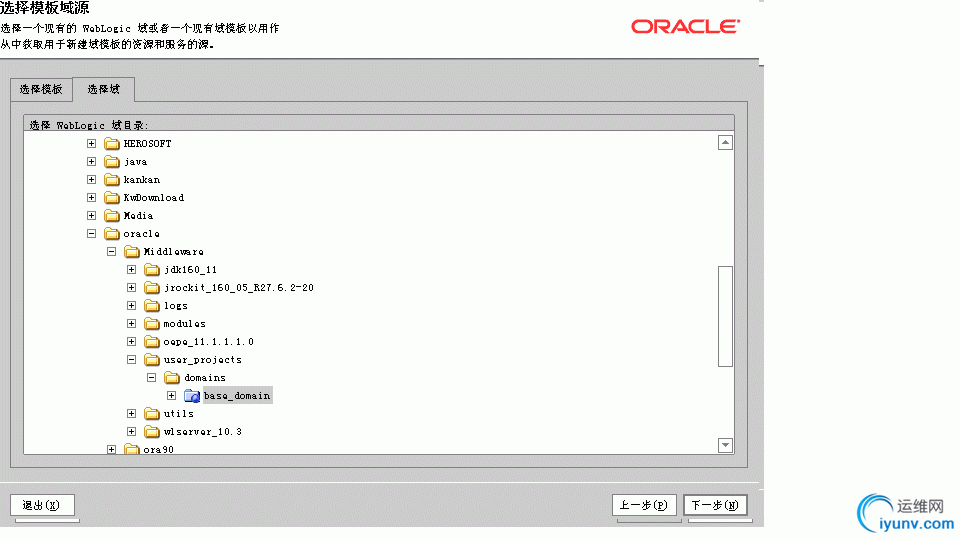The width and height of the screenshot is (960, 540).
Task: Expand the wlserver_10.3 tree node
Action: click(132, 432)
